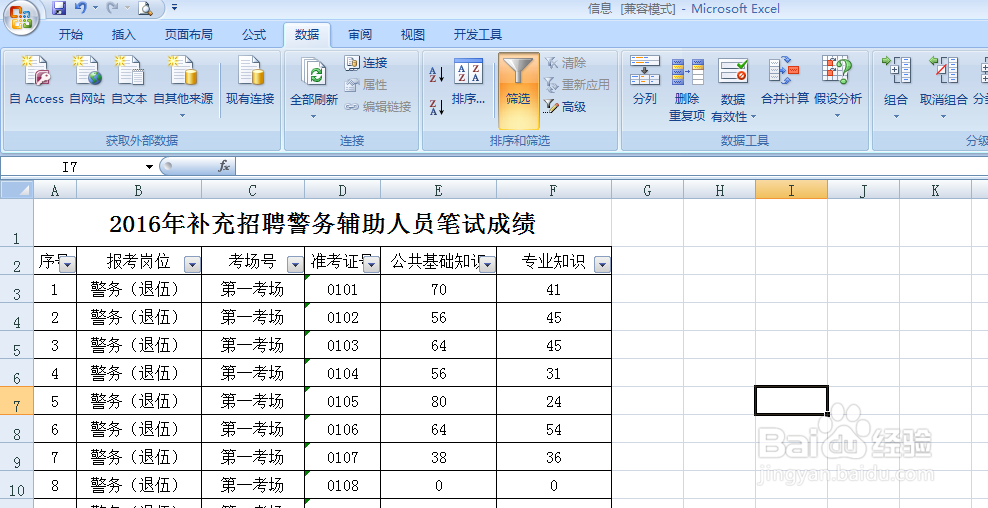Viewport: 988px width, 508px height.
Task: Select 第一考场 cell in row 8
Action: point(253,429)
